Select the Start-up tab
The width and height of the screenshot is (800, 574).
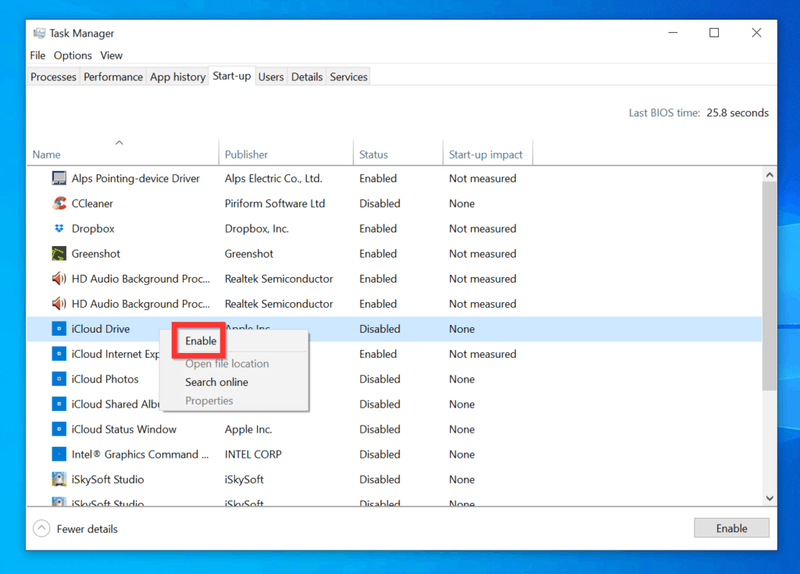pos(232,76)
